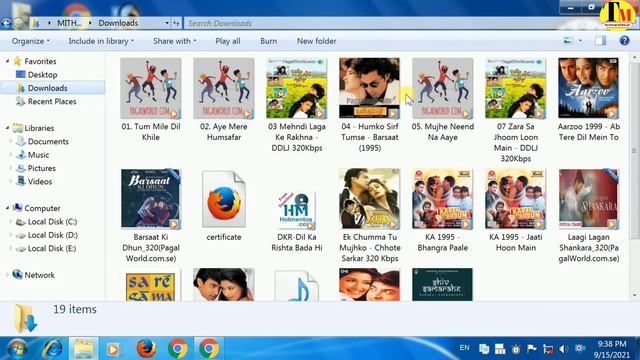Open the view options dropdown arrow
The height and width of the screenshot is (360, 640).
tap(580, 40)
